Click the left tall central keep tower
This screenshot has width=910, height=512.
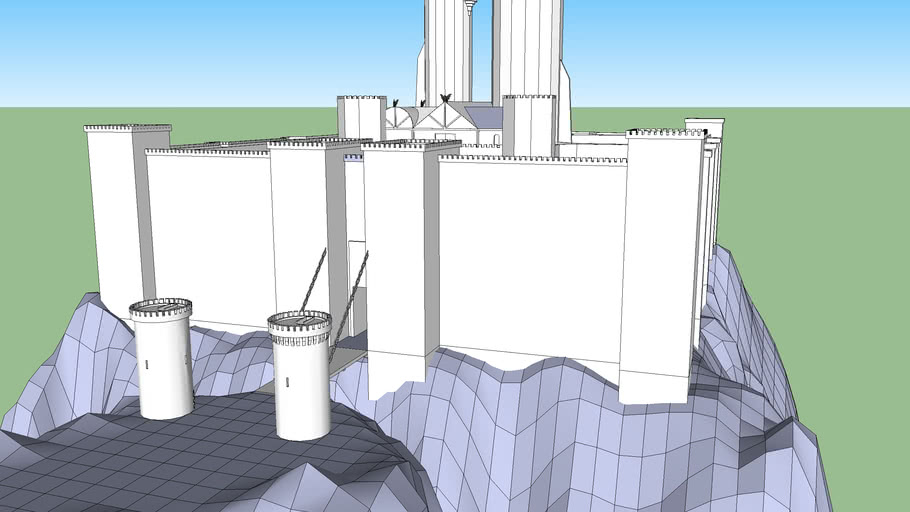(447, 50)
